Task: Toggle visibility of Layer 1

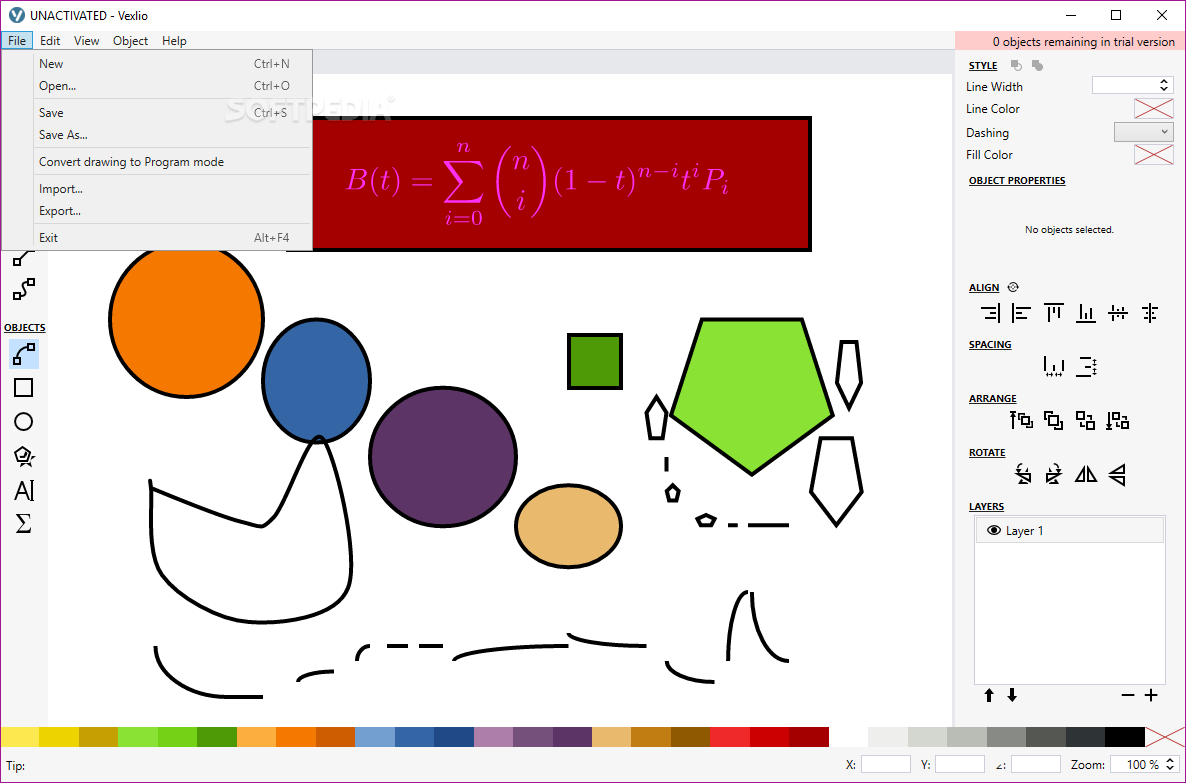Action: 994,530
